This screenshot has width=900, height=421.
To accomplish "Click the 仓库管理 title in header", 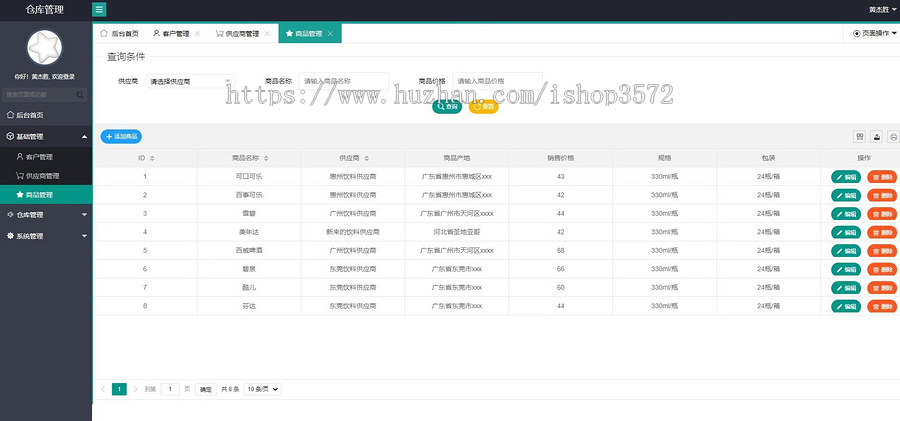I will coord(45,10).
